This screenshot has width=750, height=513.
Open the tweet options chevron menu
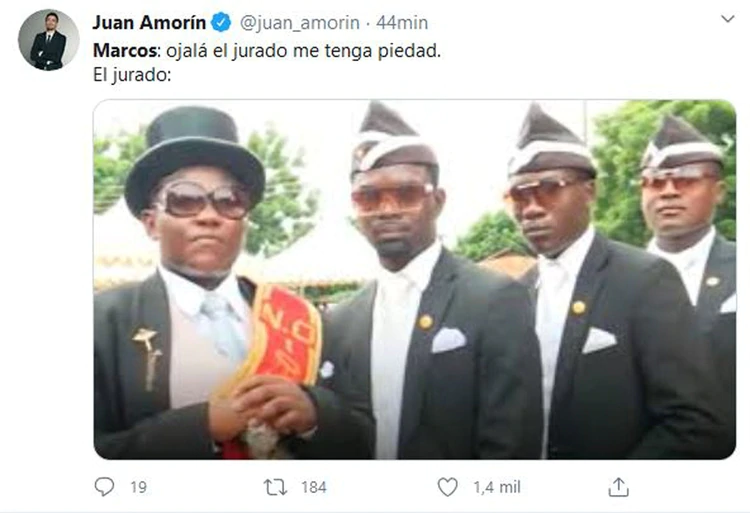point(726,19)
